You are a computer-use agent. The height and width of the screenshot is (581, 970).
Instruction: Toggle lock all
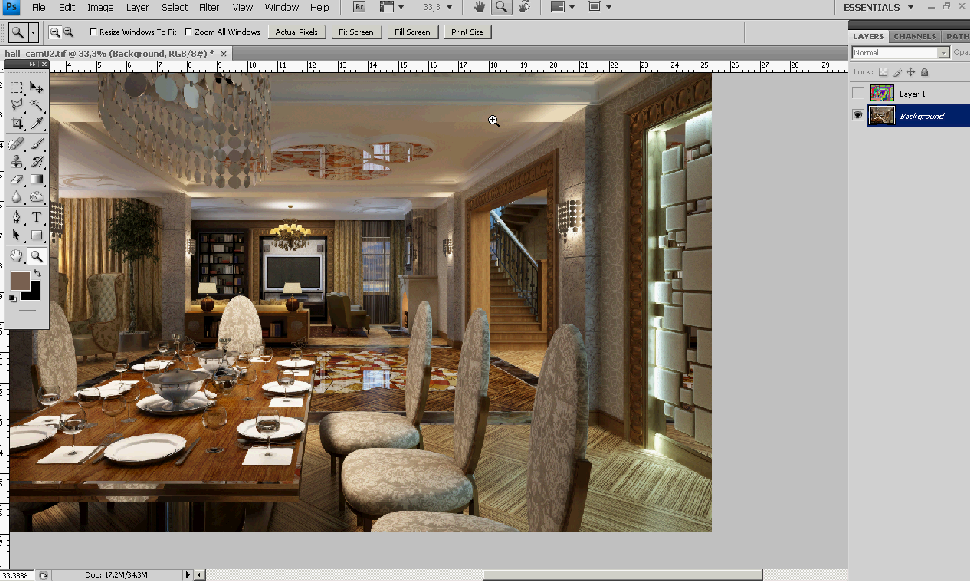(924, 72)
